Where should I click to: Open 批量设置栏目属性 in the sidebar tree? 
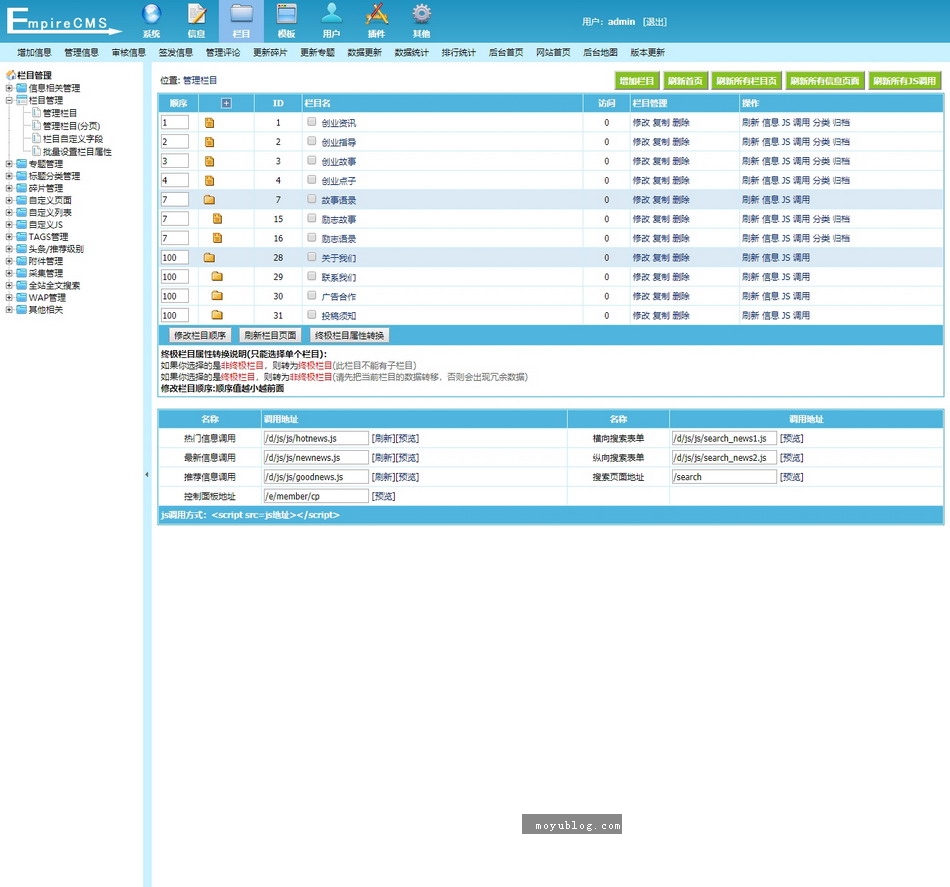coord(77,151)
